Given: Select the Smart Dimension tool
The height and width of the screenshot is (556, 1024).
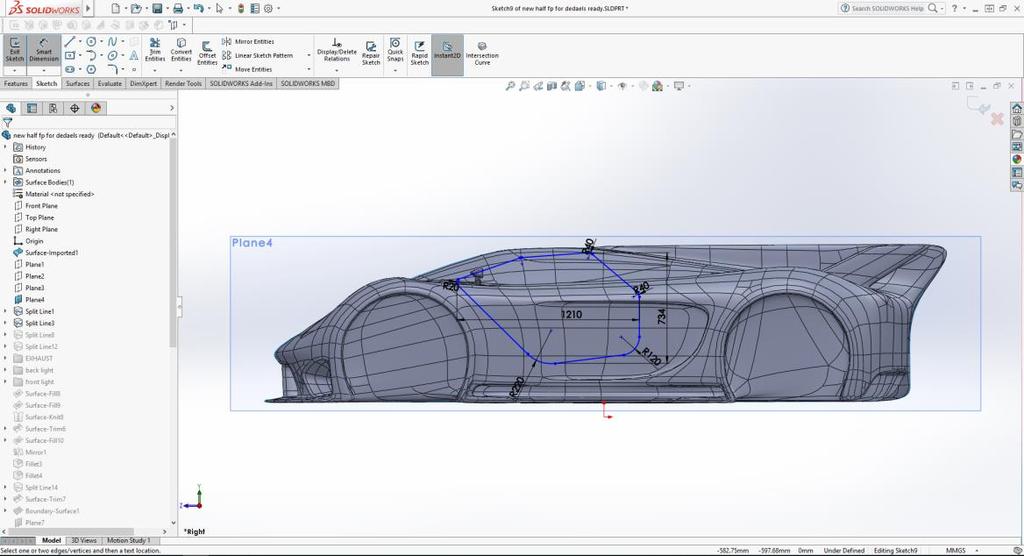Looking at the screenshot, I should coord(44,50).
